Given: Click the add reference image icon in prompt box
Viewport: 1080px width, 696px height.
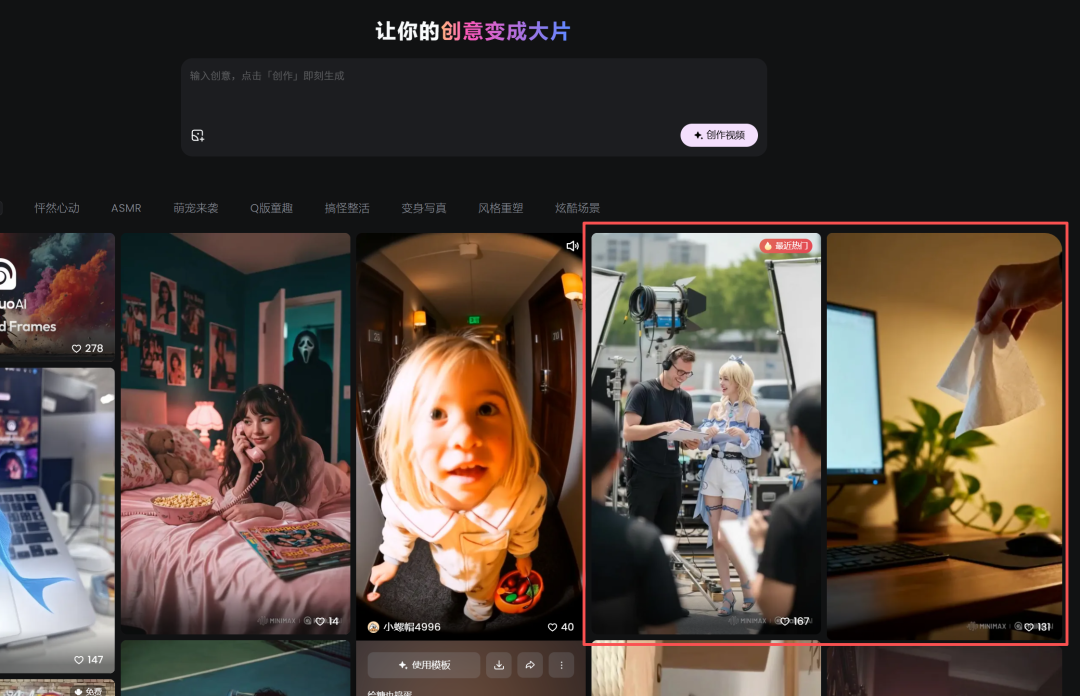Looking at the screenshot, I should [198, 135].
